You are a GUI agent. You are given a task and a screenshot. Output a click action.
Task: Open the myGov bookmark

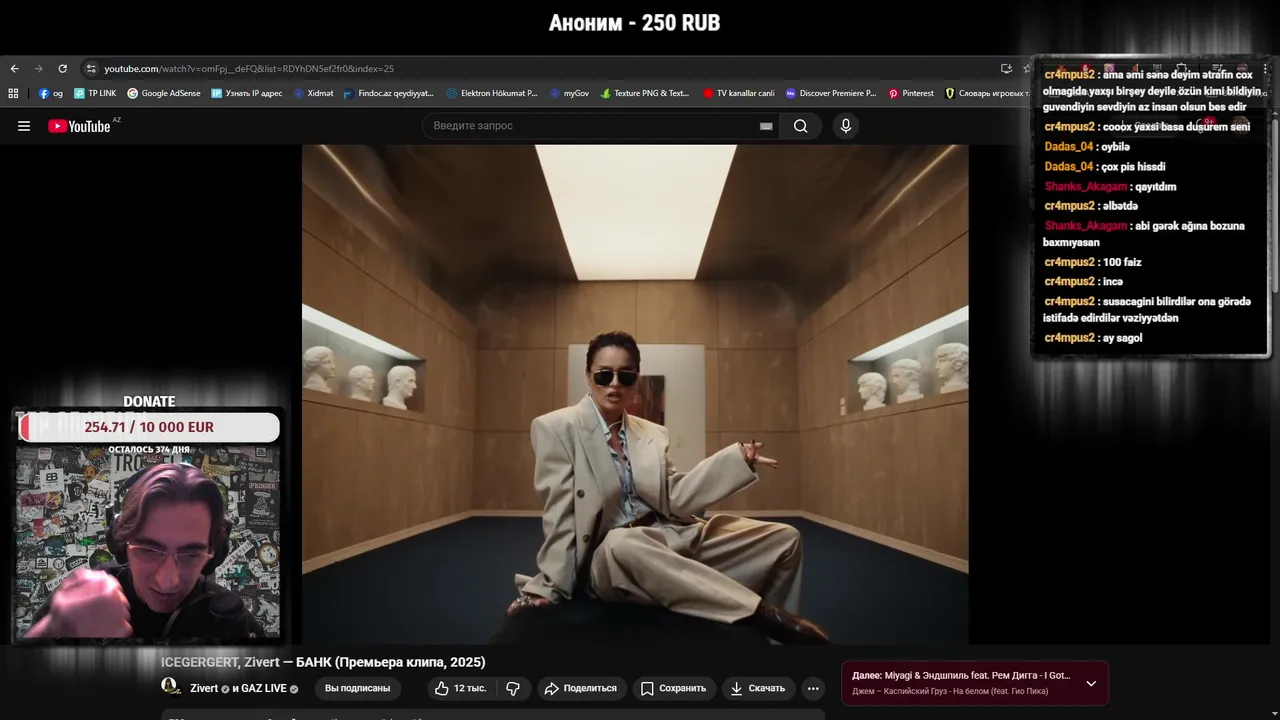click(569, 93)
